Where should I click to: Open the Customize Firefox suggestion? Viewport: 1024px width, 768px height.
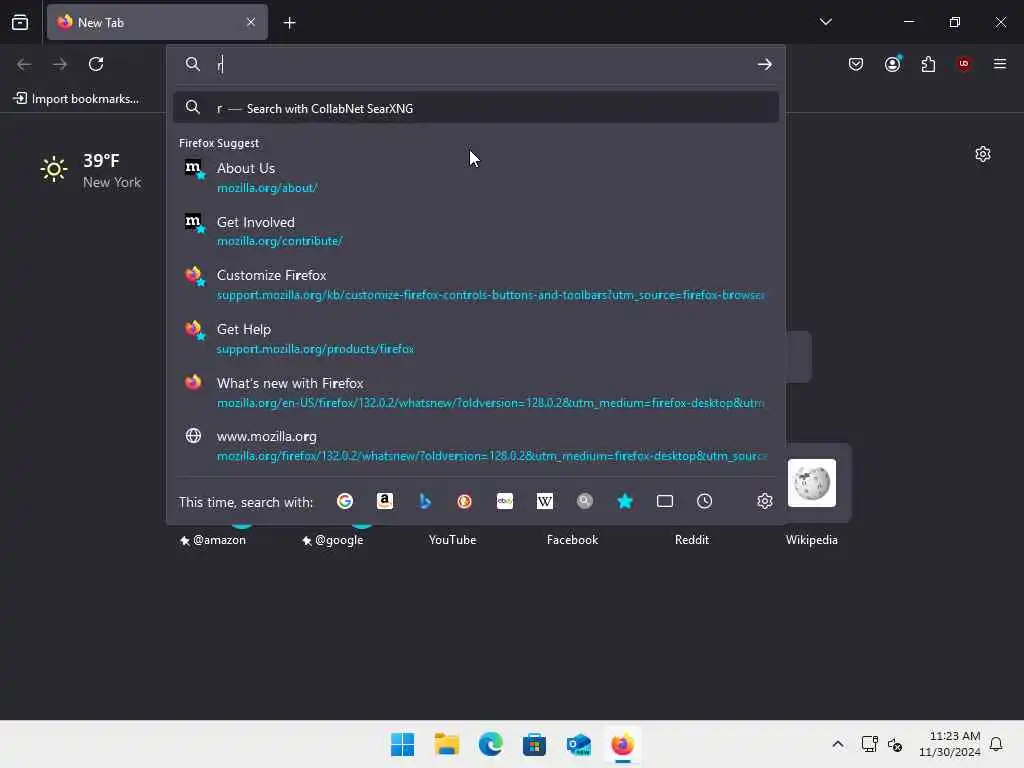click(x=475, y=285)
